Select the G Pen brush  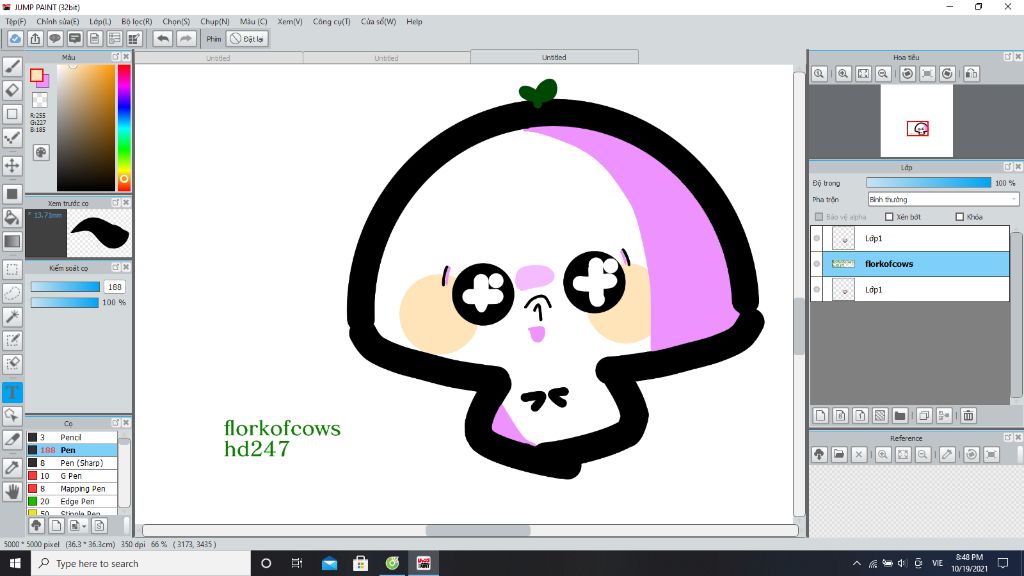pos(72,475)
